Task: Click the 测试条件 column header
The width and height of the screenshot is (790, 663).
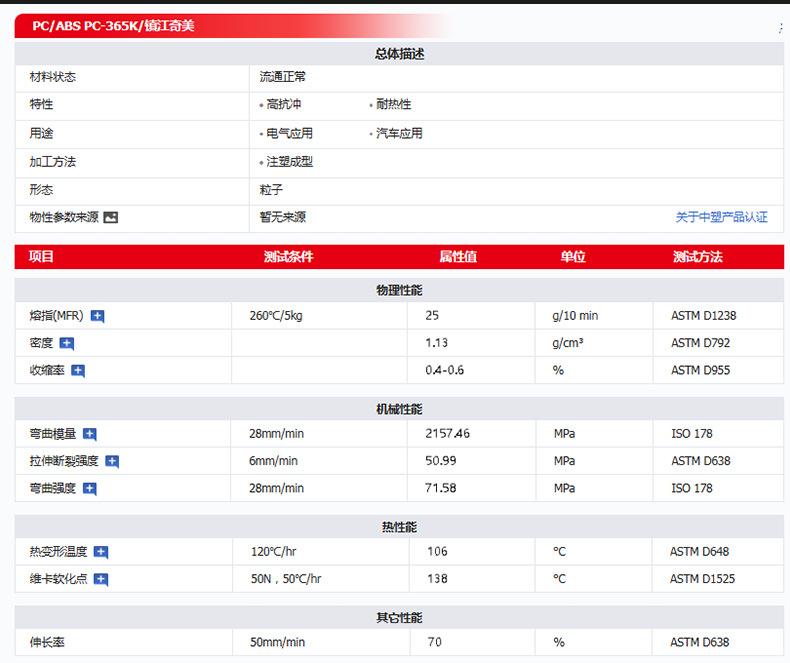Action: click(288, 257)
